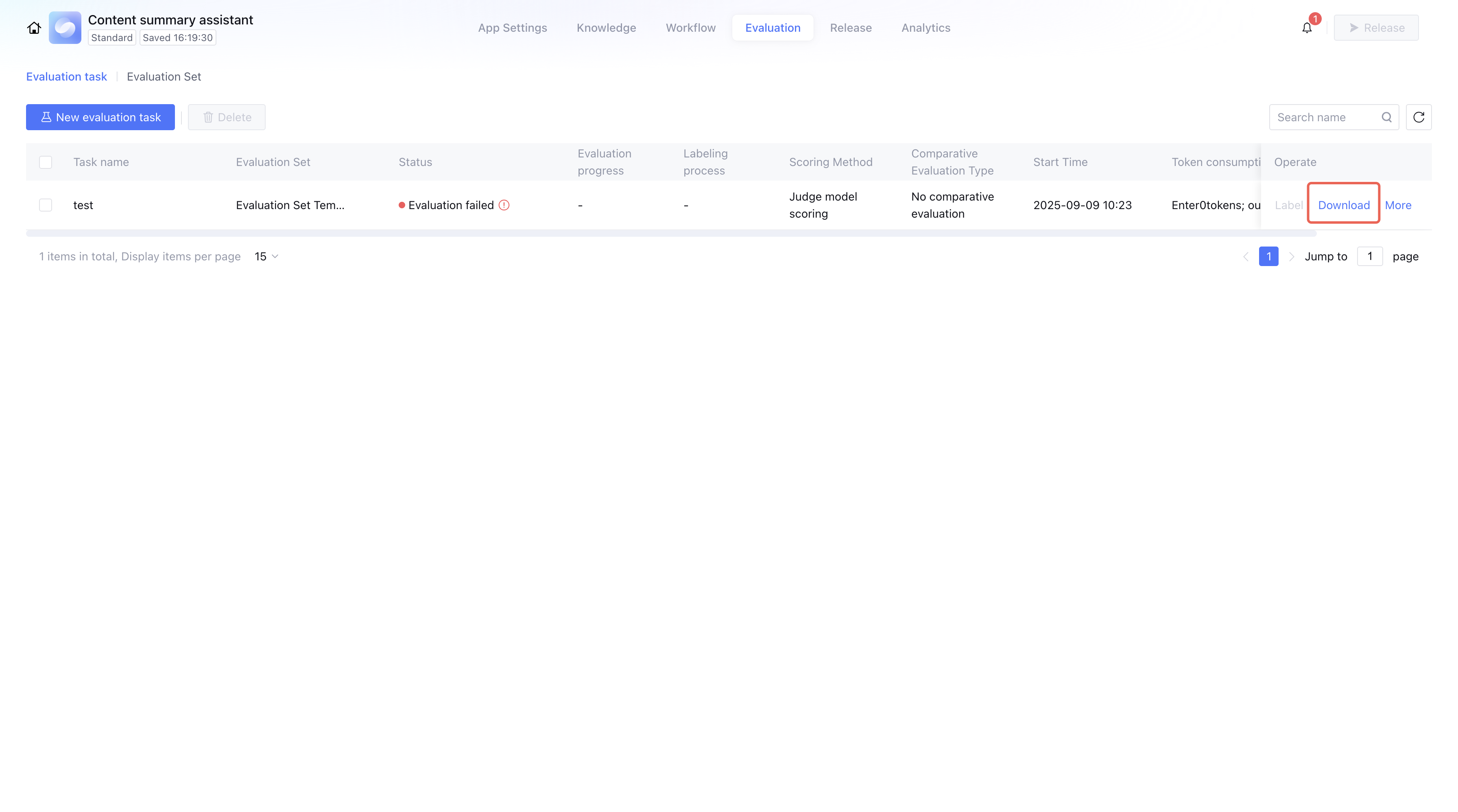This screenshot has height=812, width=1458.
Task: Switch to Evaluation Set sub-tab
Action: (x=164, y=77)
